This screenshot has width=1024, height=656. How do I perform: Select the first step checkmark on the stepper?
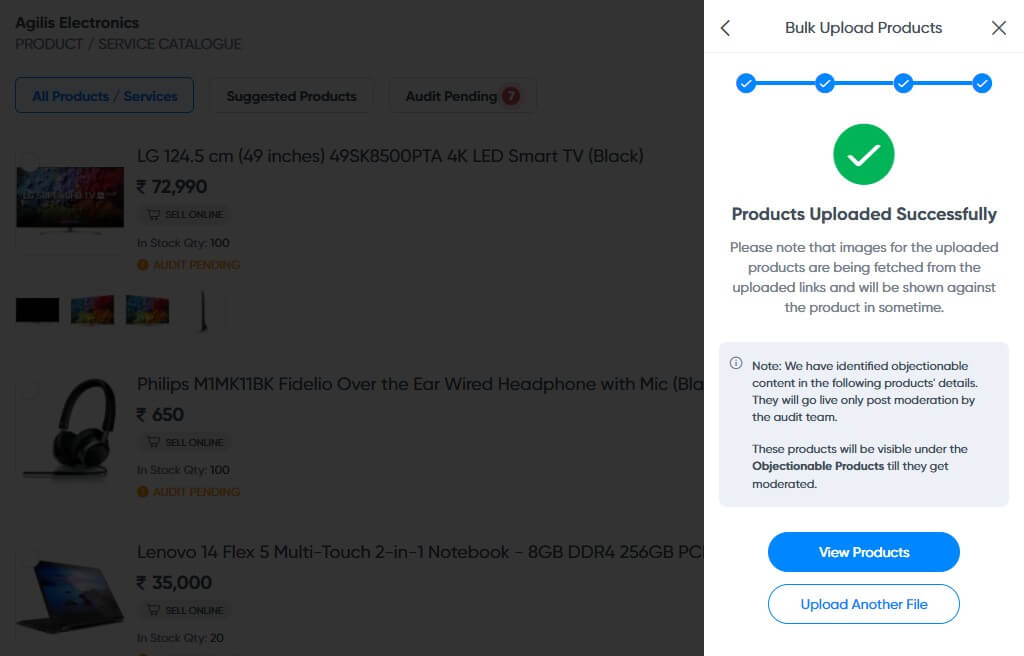click(x=746, y=84)
